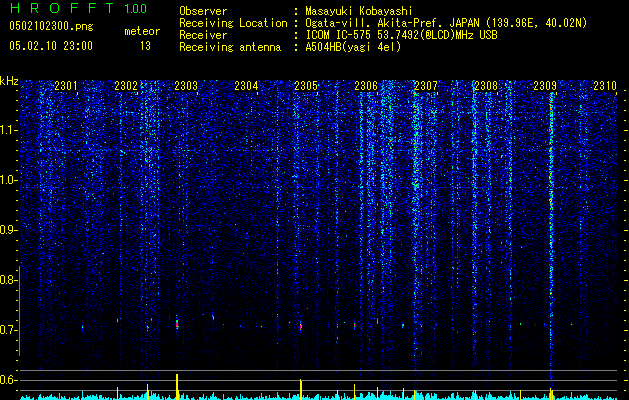Click the 2309 time marker
This screenshot has height=400, width=629.
tap(546, 86)
